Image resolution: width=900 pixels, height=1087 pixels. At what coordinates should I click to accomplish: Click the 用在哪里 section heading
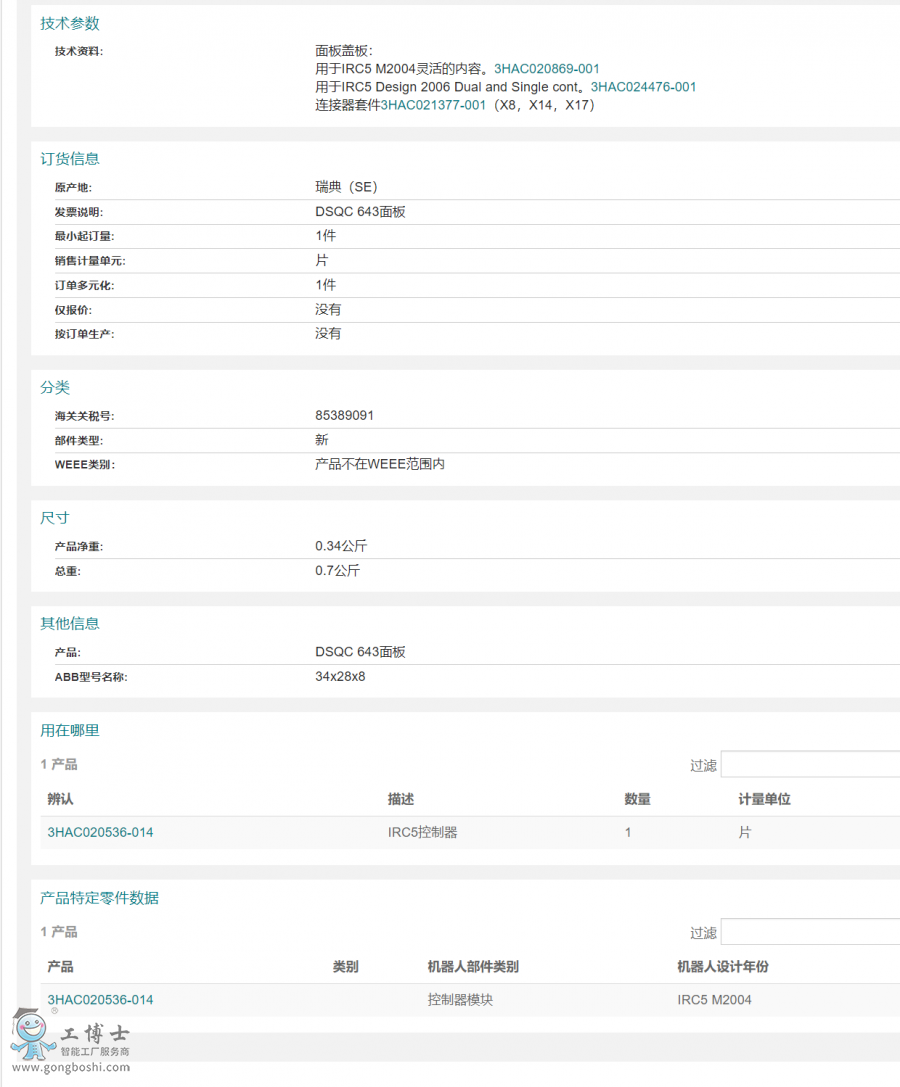point(69,730)
